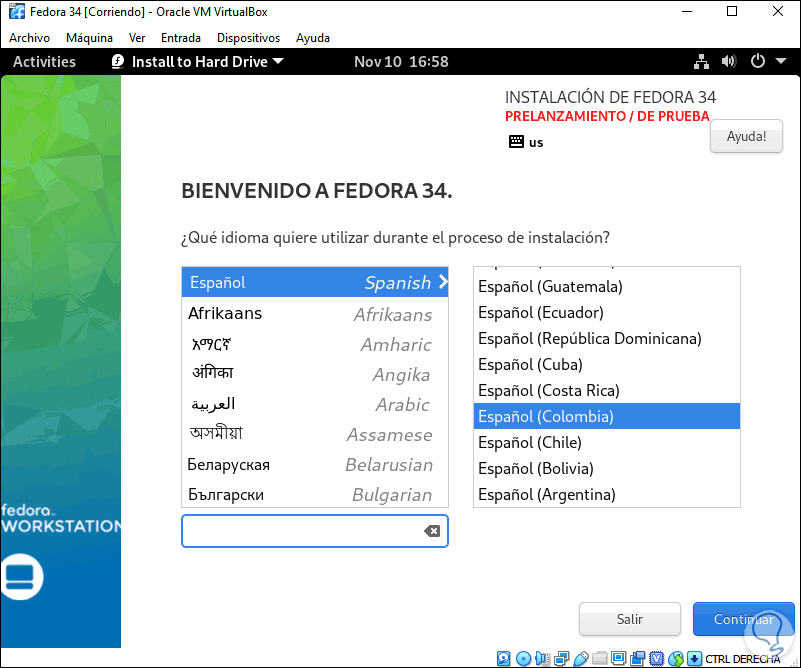This screenshot has height=668, width=801.
Task: Select Assamese in the language list
Action: [315, 435]
